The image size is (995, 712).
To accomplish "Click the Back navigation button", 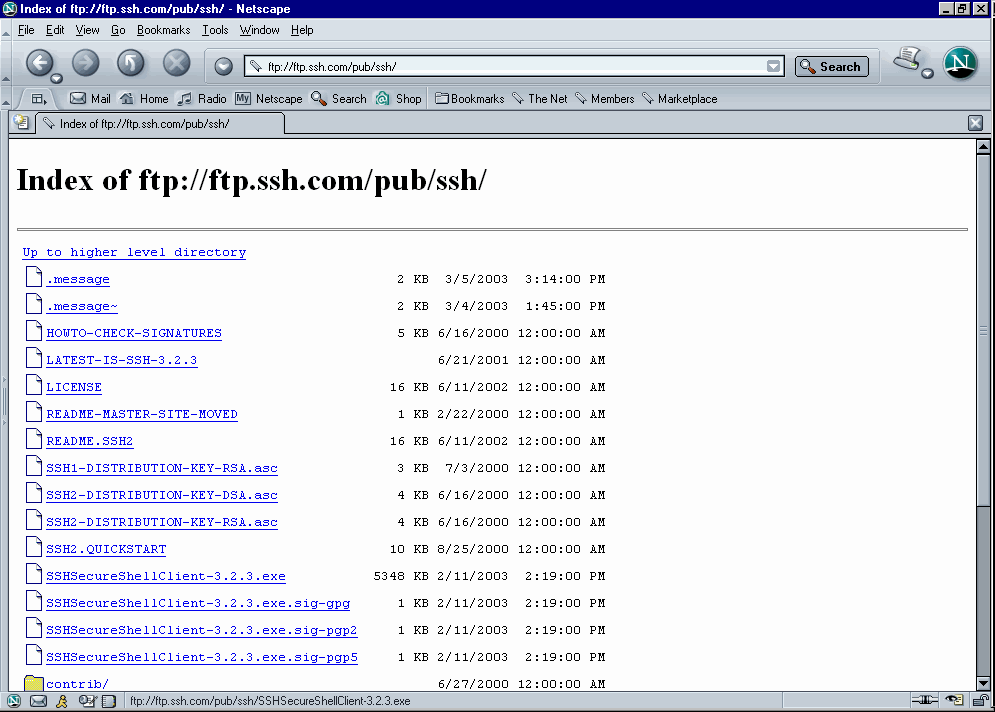I will point(38,64).
